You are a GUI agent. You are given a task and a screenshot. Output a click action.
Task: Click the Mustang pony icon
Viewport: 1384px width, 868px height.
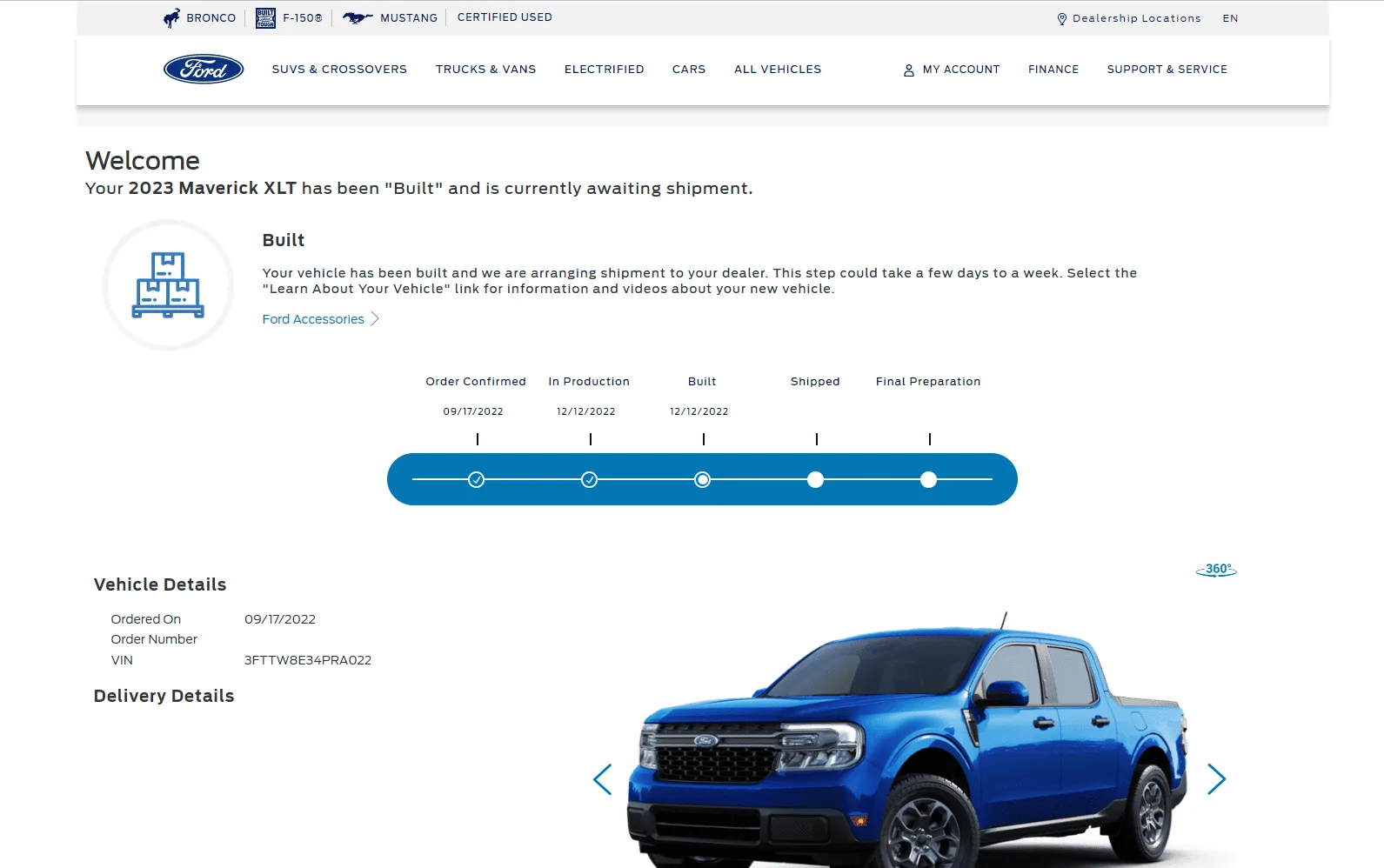(x=358, y=17)
